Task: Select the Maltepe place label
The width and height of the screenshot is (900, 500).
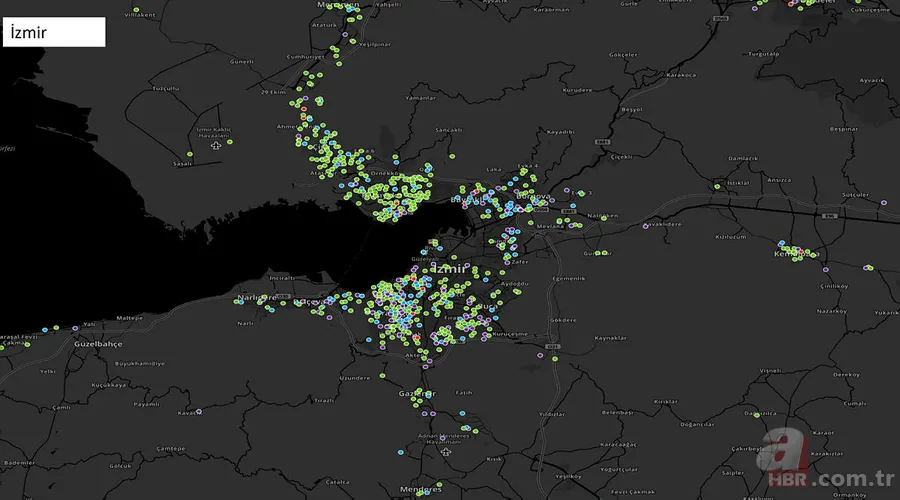Action: pos(130,318)
